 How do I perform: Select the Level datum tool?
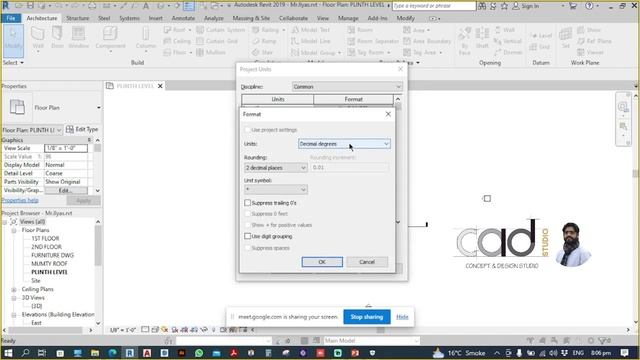click(541, 36)
